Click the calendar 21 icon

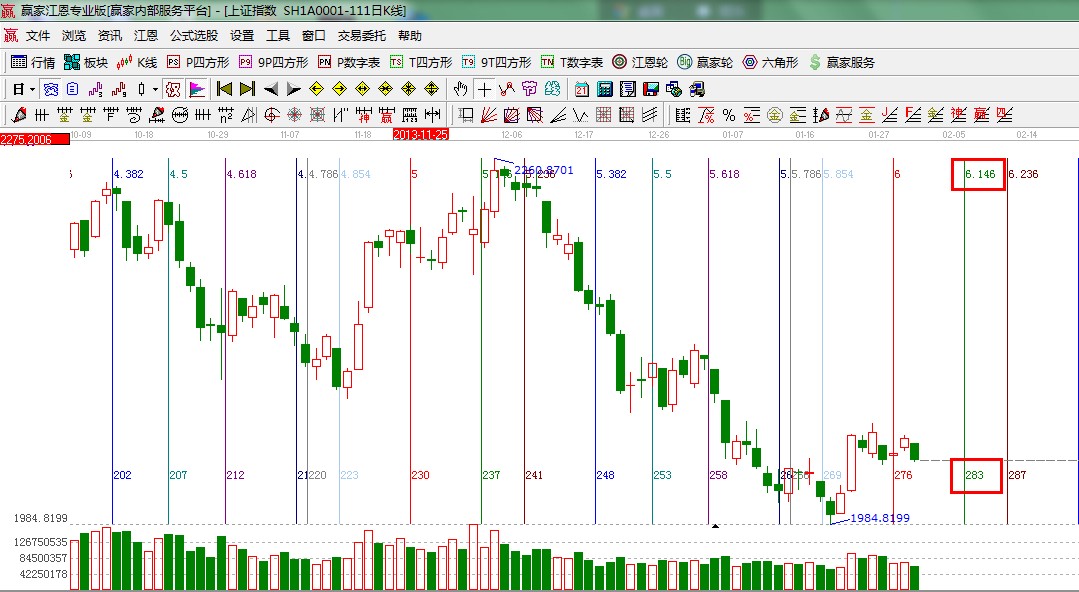[582, 89]
